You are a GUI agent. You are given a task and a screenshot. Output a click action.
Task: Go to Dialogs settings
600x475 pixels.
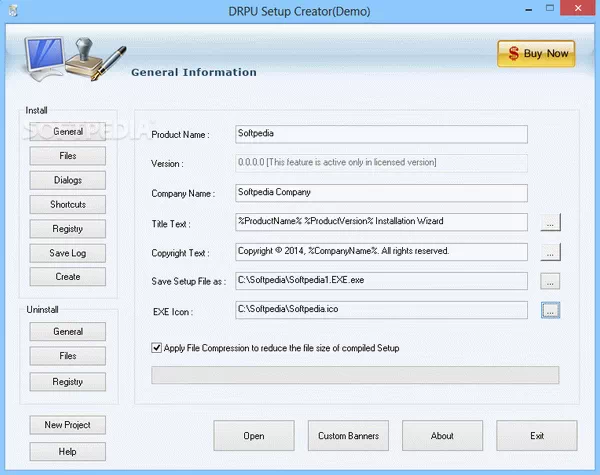tap(68, 180)
